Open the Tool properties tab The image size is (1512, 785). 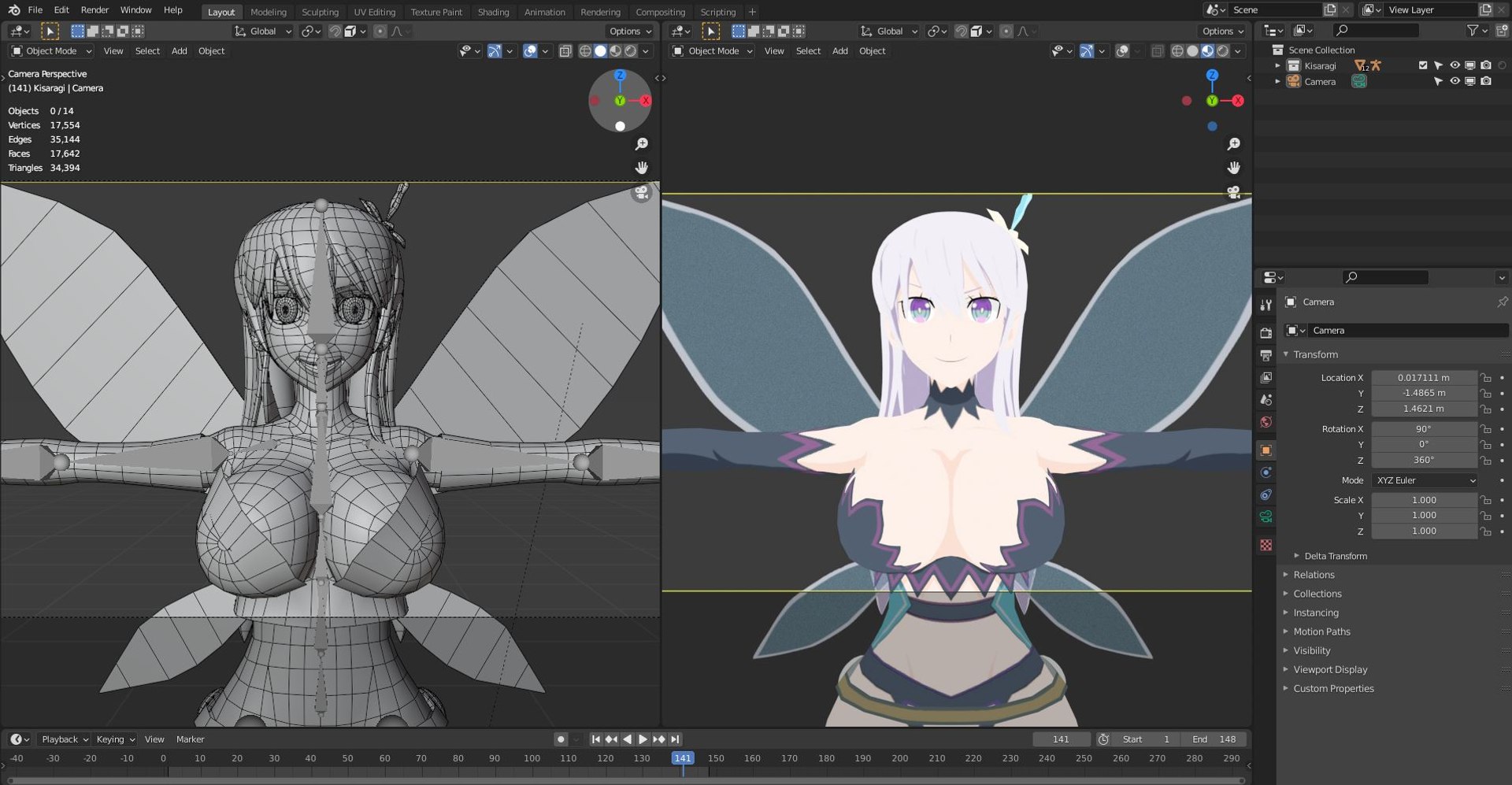(x=1266, y=305)
